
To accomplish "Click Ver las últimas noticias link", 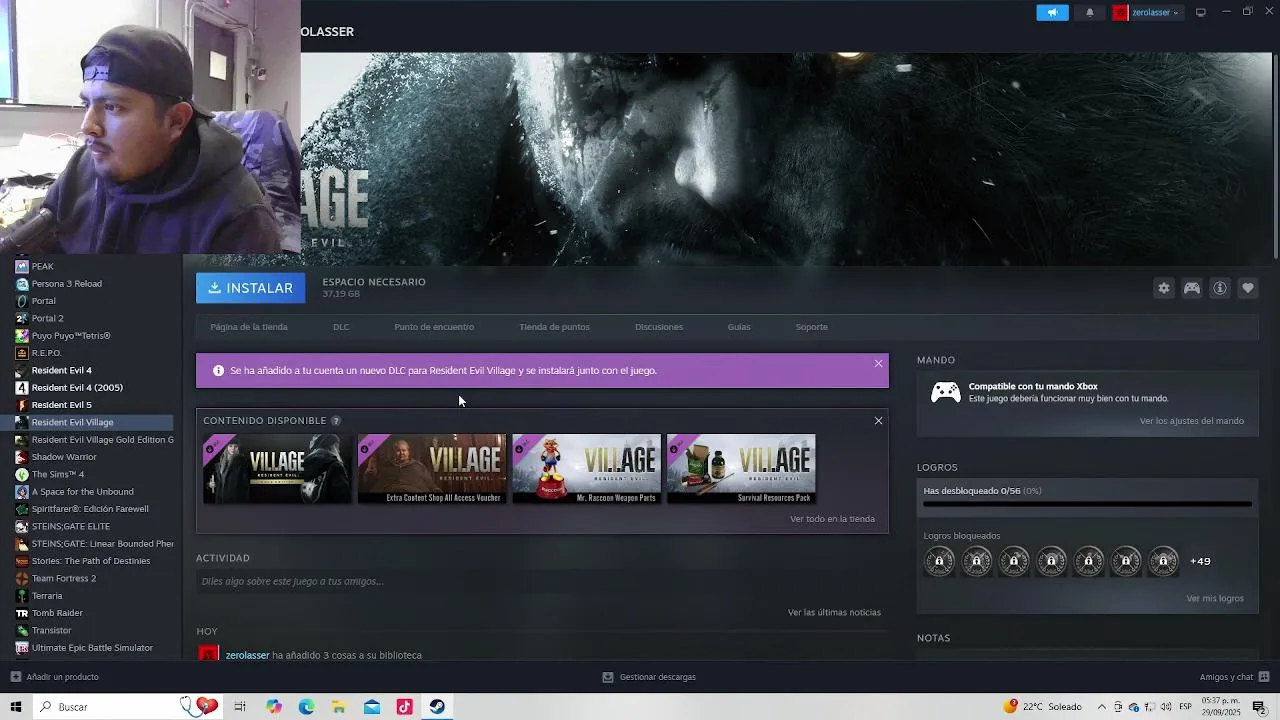I will (834, 612).
